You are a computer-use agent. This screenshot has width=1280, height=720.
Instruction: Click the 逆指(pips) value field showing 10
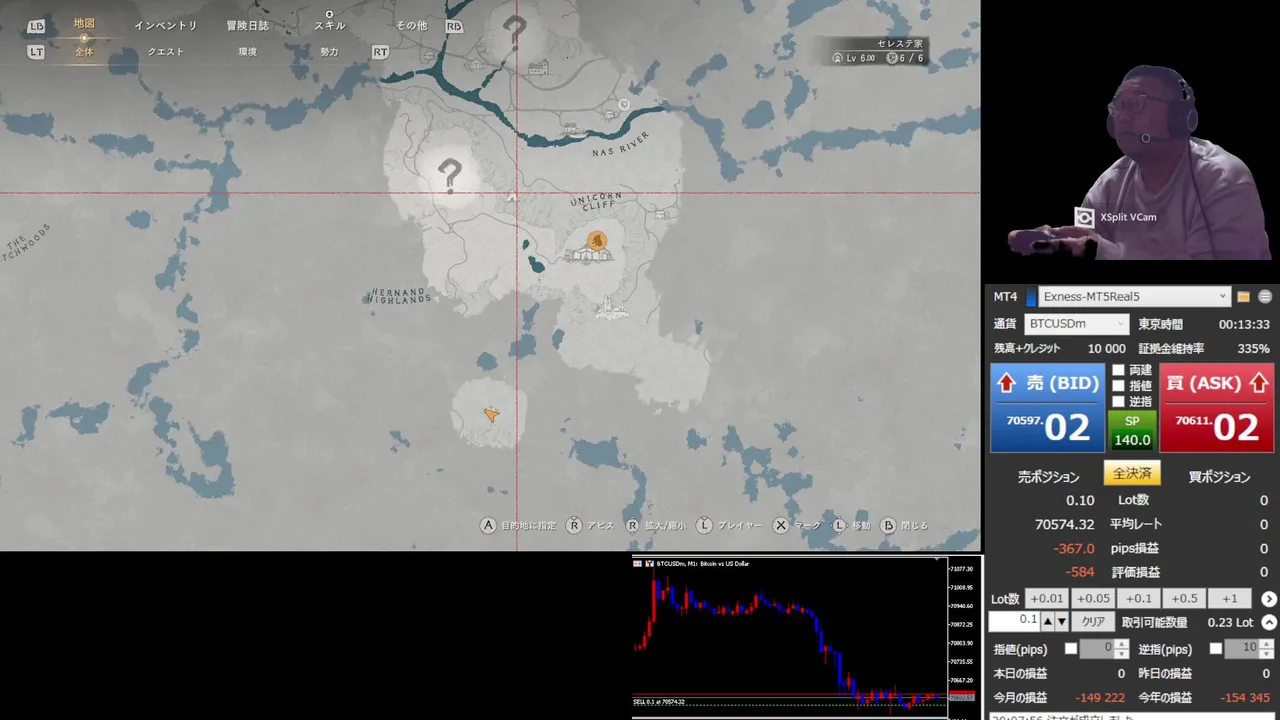point(1241,649)
